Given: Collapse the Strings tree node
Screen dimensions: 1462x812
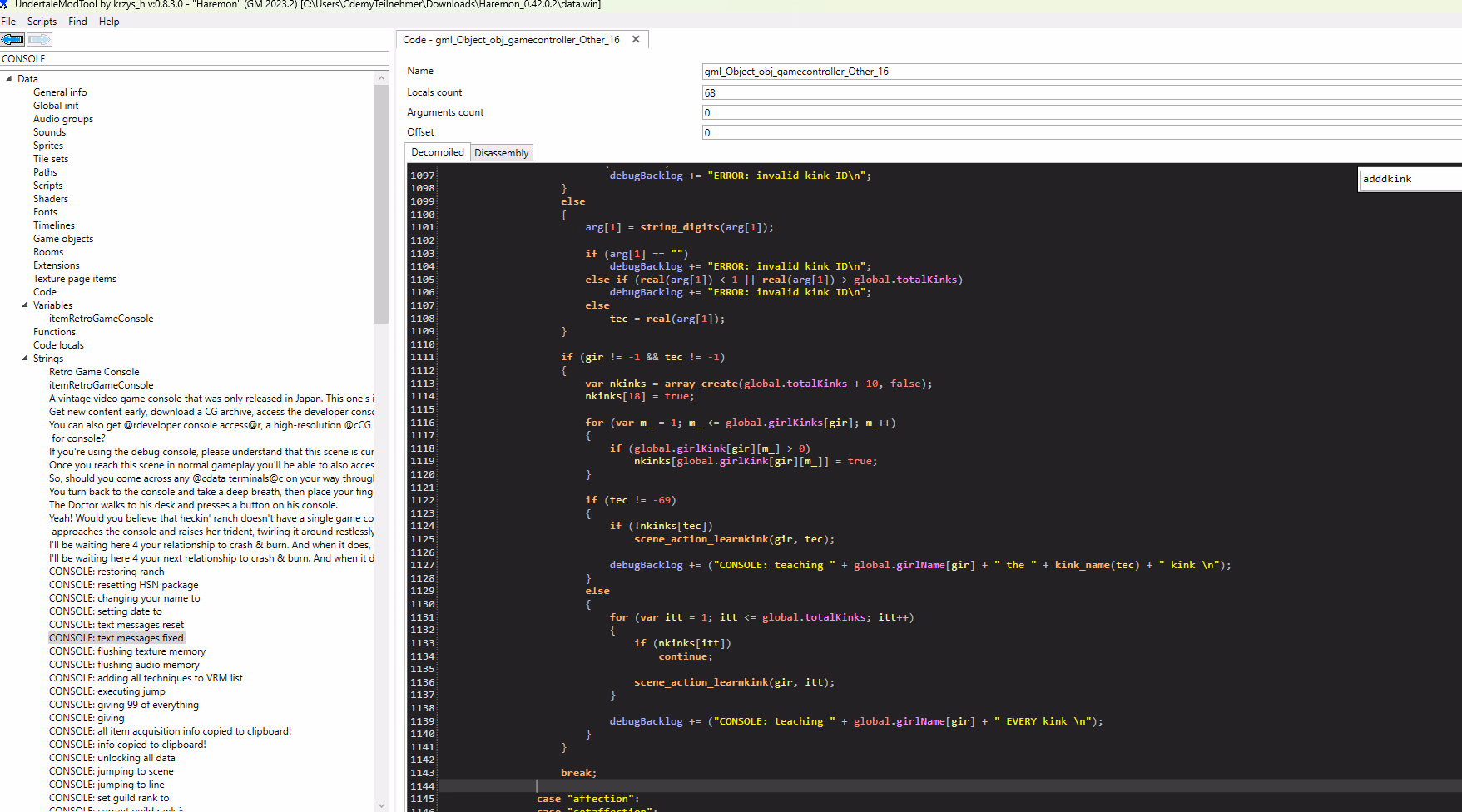Looking at the screenshot, I should [x=24, y=359].
